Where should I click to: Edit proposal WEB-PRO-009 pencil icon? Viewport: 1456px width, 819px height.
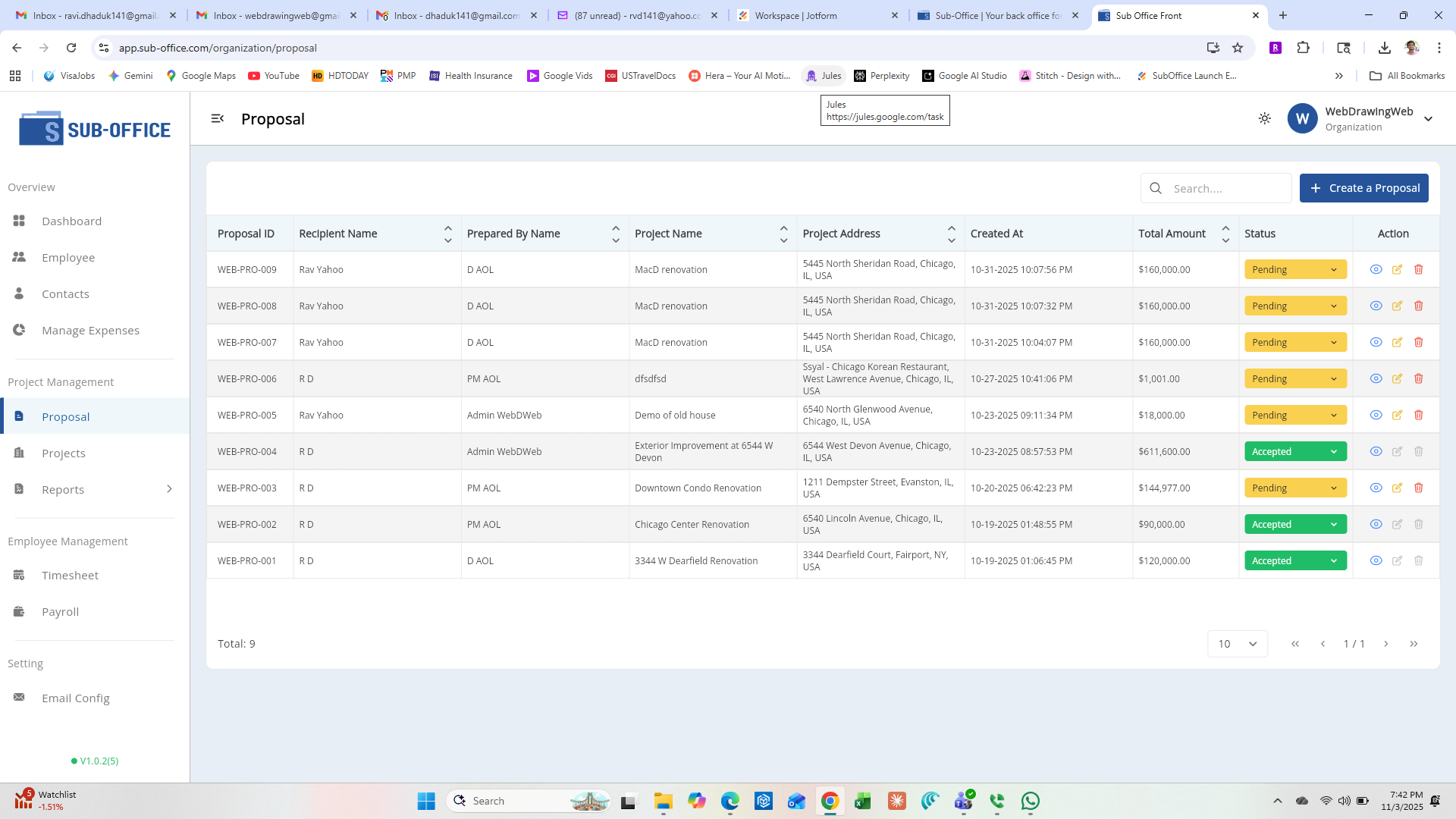tap(1397, 269)
